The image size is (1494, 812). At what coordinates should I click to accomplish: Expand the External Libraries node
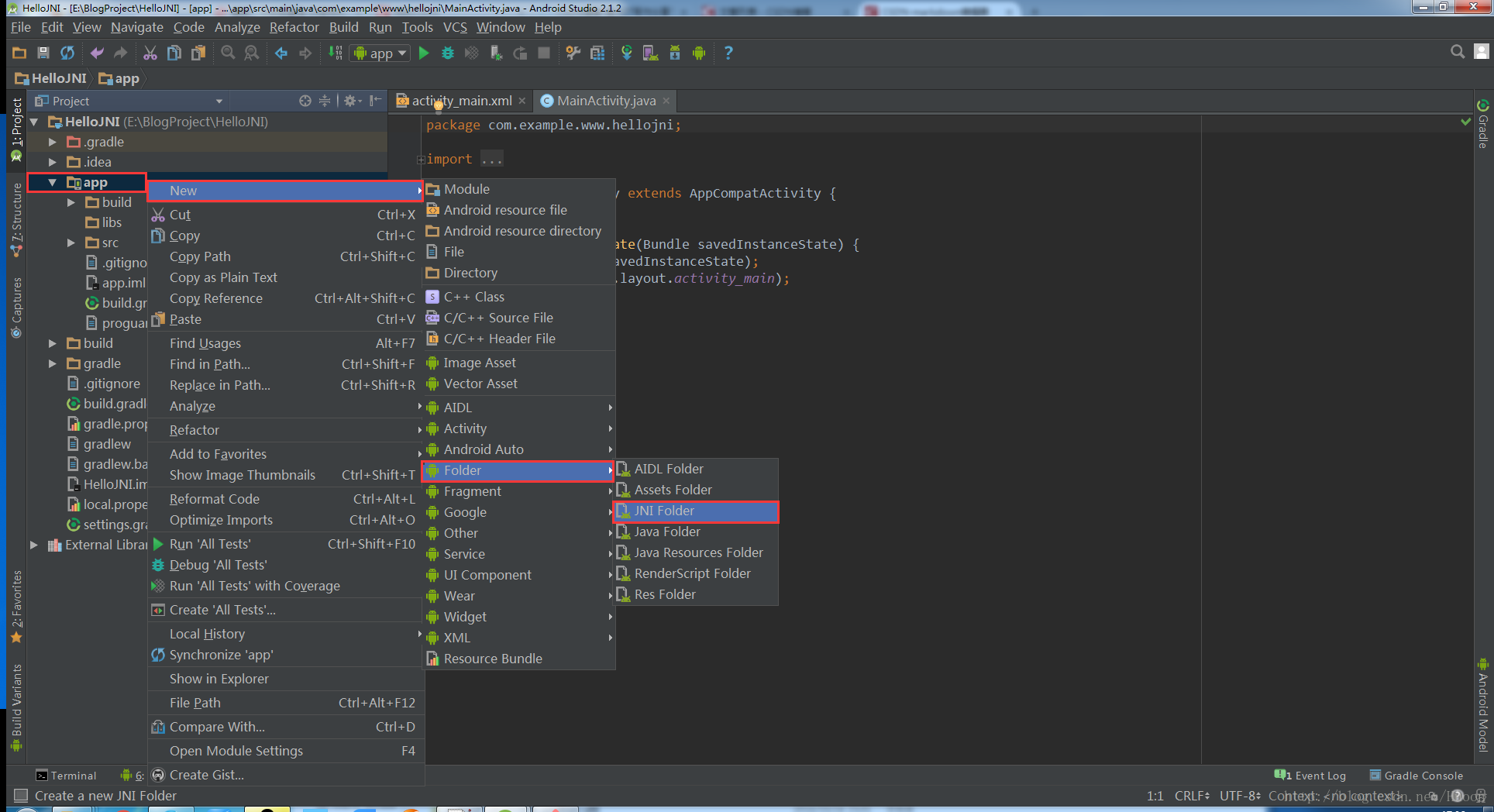click(x=34, y=545)
